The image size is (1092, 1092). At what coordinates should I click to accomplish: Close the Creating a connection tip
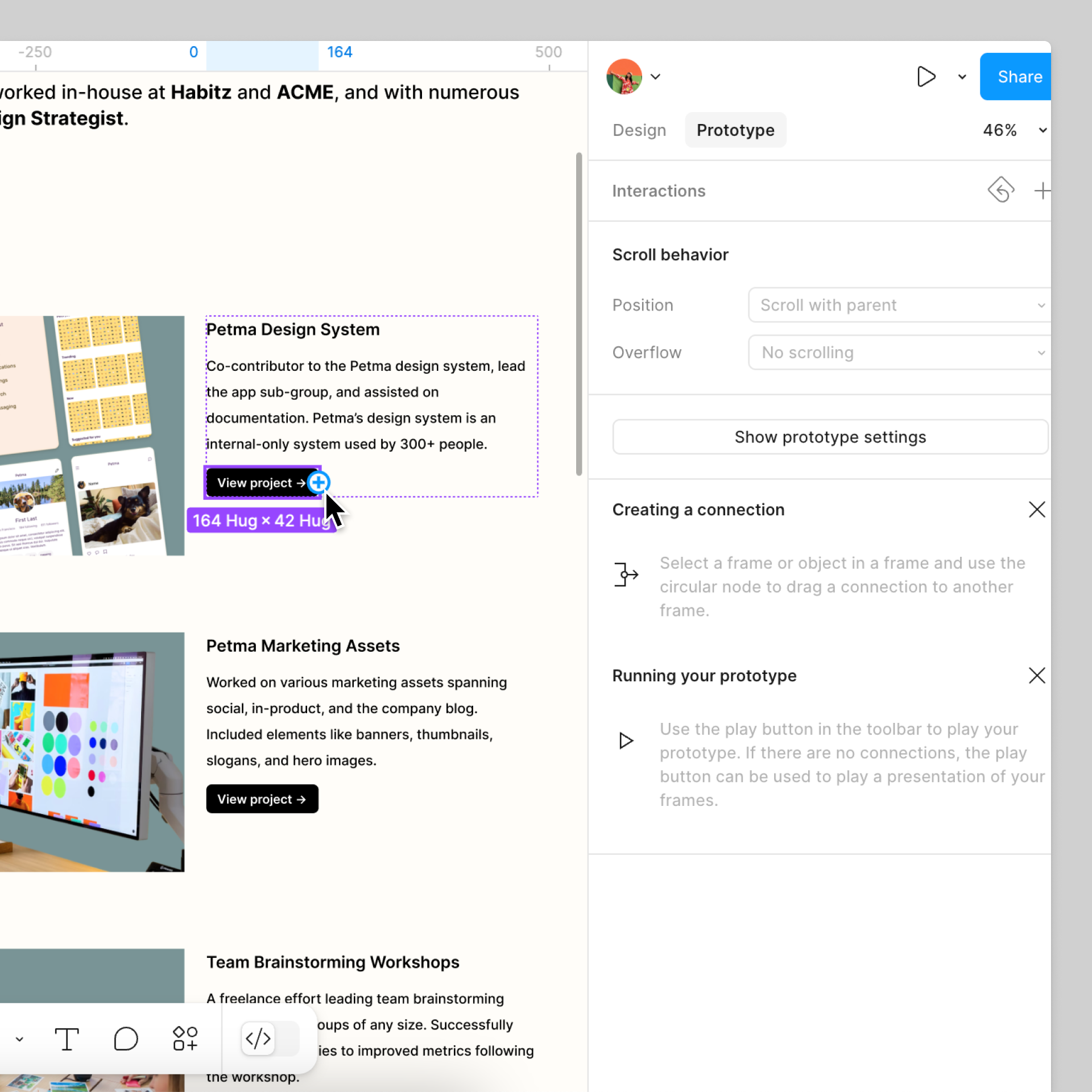[1037, 510]
